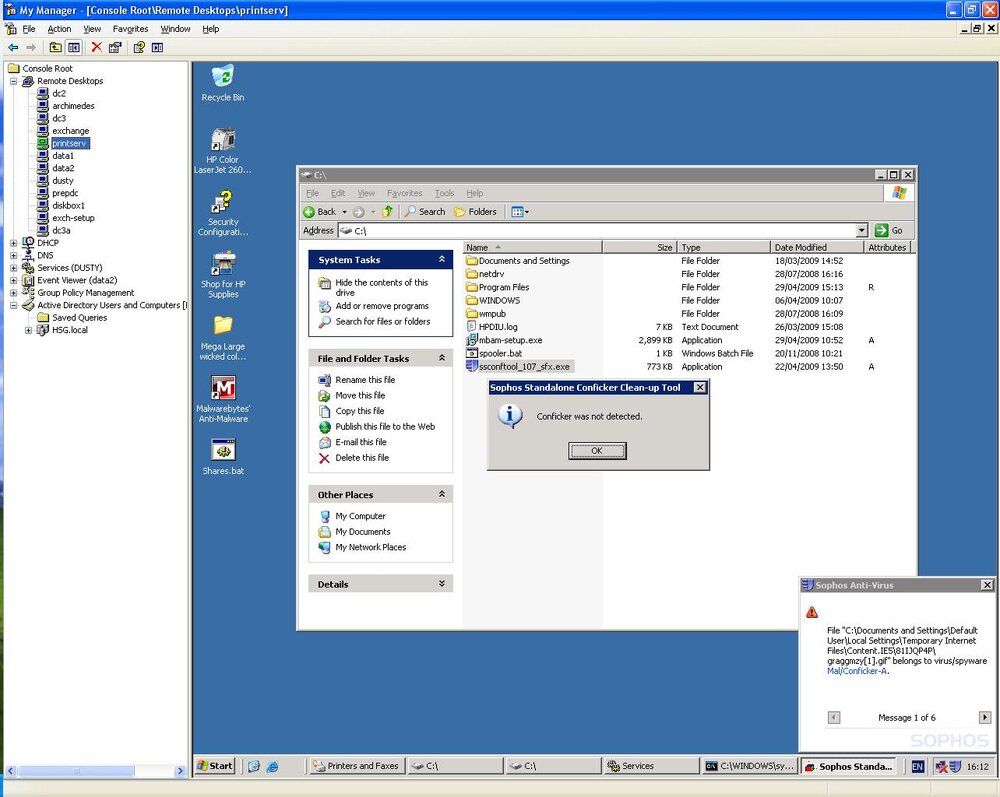Image resolution: width=1000 pixels, height=797 pixels.
Task: Expand the HSG.local tree node
Action: (28, 330)
